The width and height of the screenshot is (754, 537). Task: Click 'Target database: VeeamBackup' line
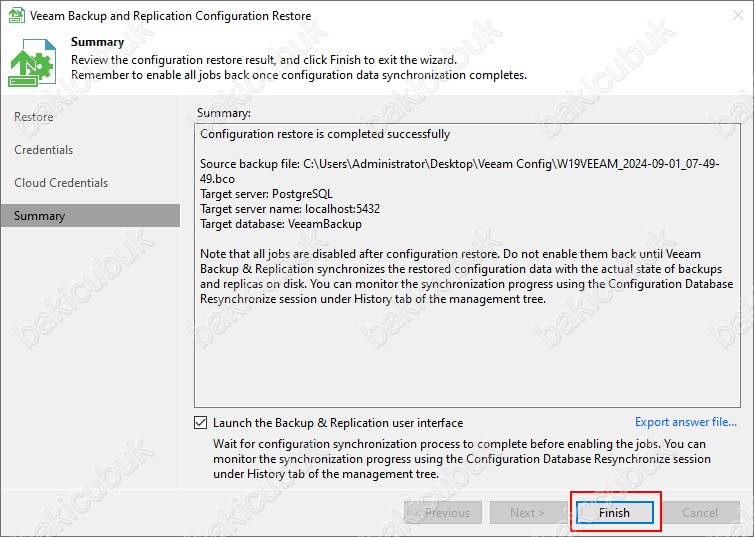pyautogui.click(x=281, y=224)
